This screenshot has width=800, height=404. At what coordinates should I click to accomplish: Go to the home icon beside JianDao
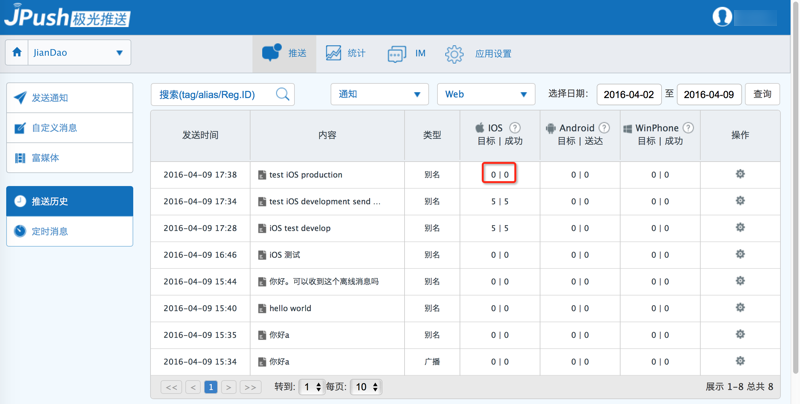tap(17, 52)
